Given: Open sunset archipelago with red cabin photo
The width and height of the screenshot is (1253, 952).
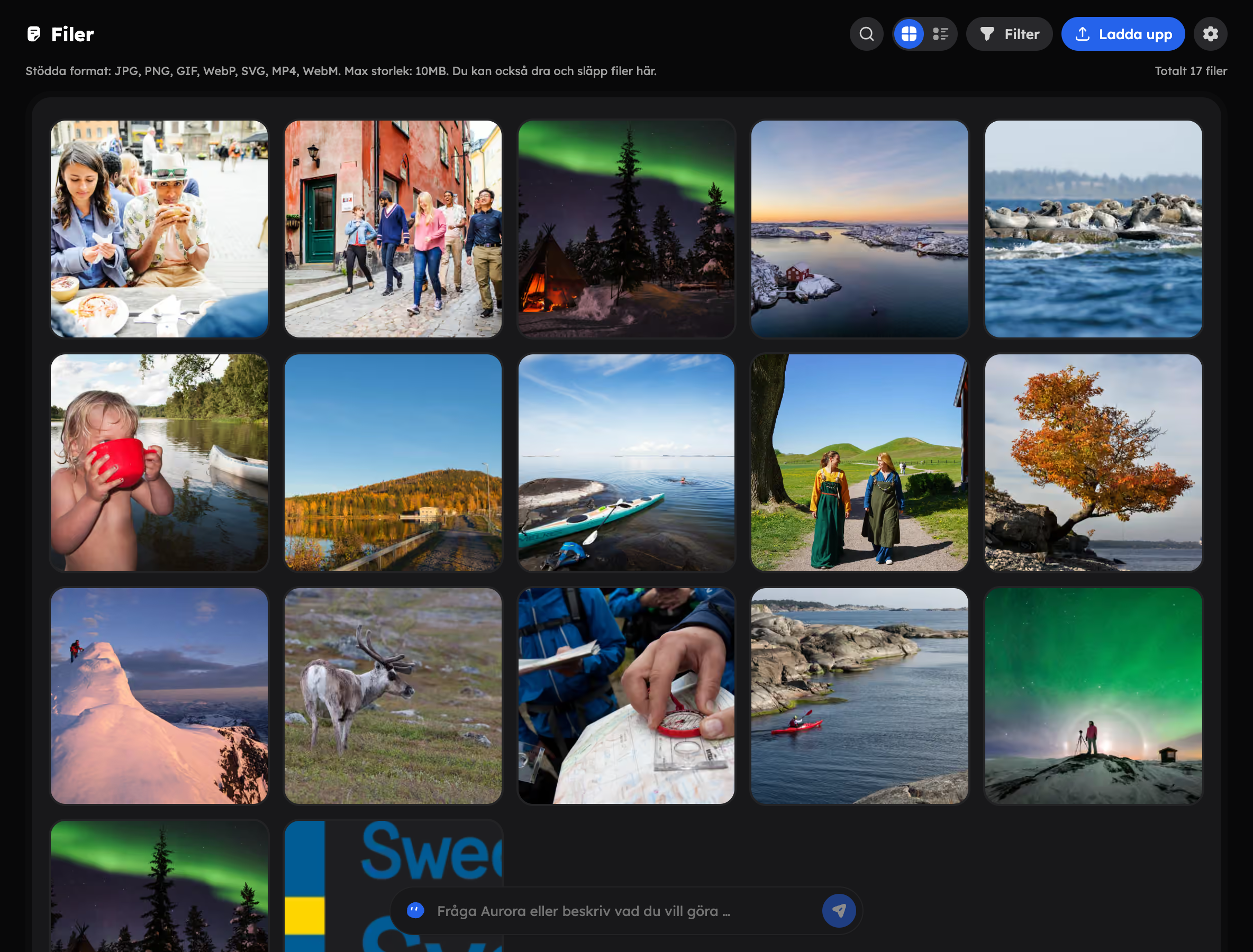Looking at the screenshot, I should (x=860, y=229).
